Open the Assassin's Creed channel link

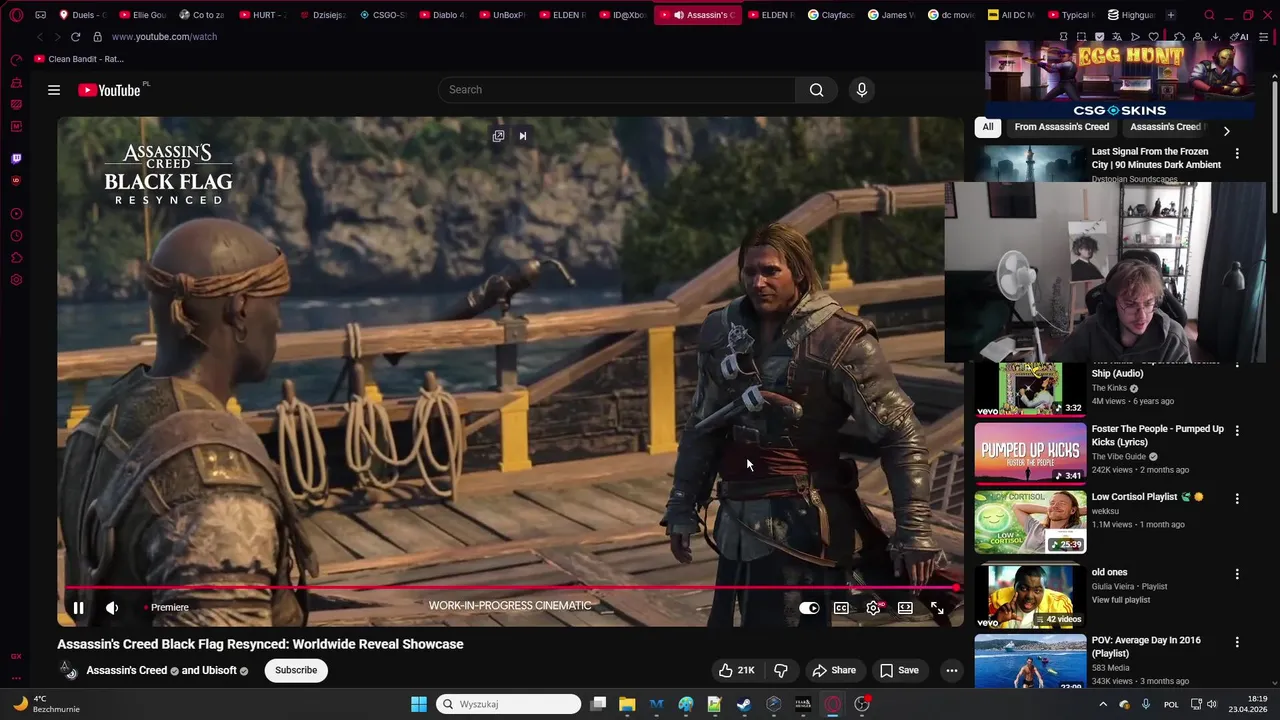click(x=126, y=670)
